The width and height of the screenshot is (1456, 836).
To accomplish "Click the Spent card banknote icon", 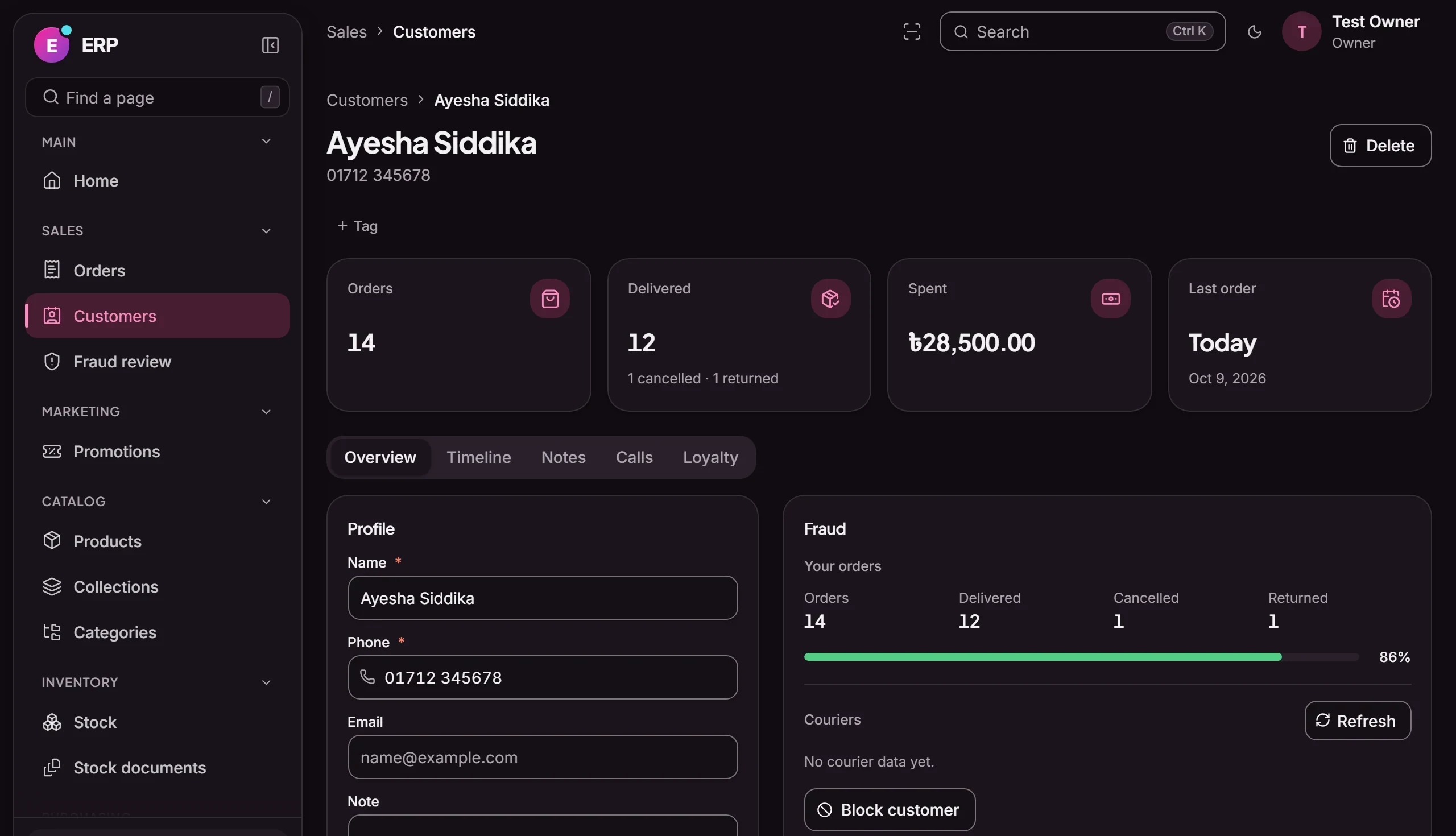I will tap(1110, 299).
